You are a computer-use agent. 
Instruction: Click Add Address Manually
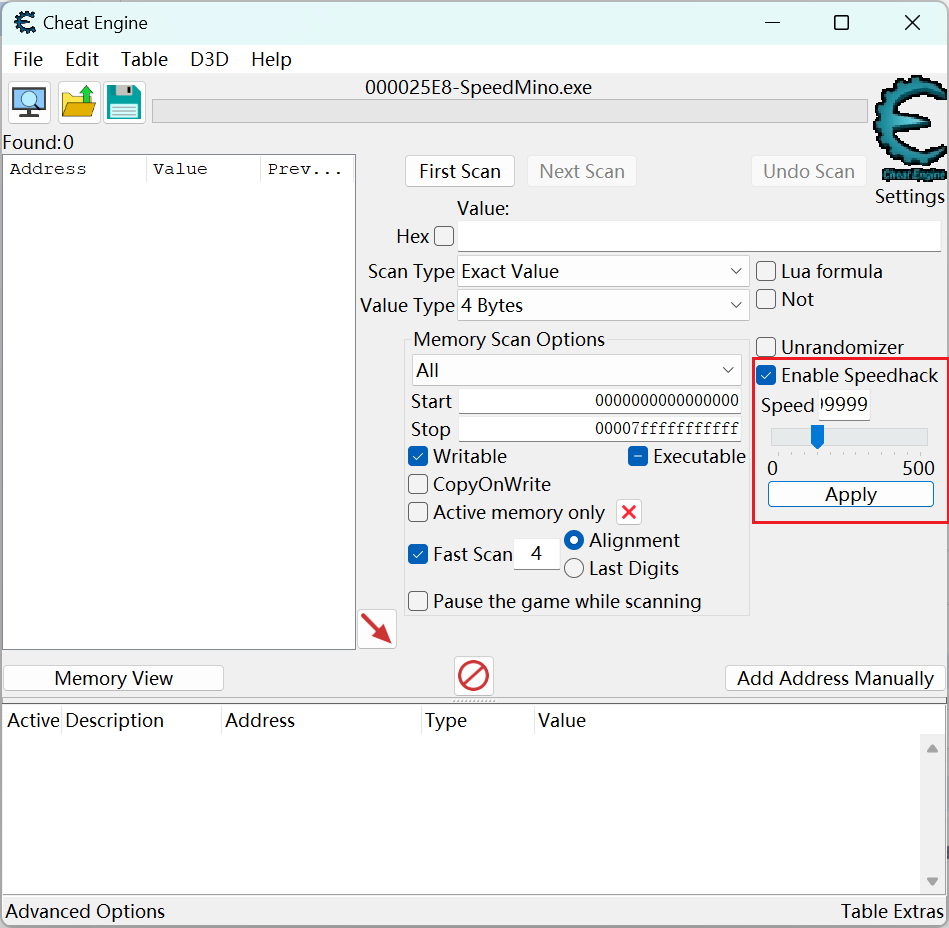click(835, 678)
